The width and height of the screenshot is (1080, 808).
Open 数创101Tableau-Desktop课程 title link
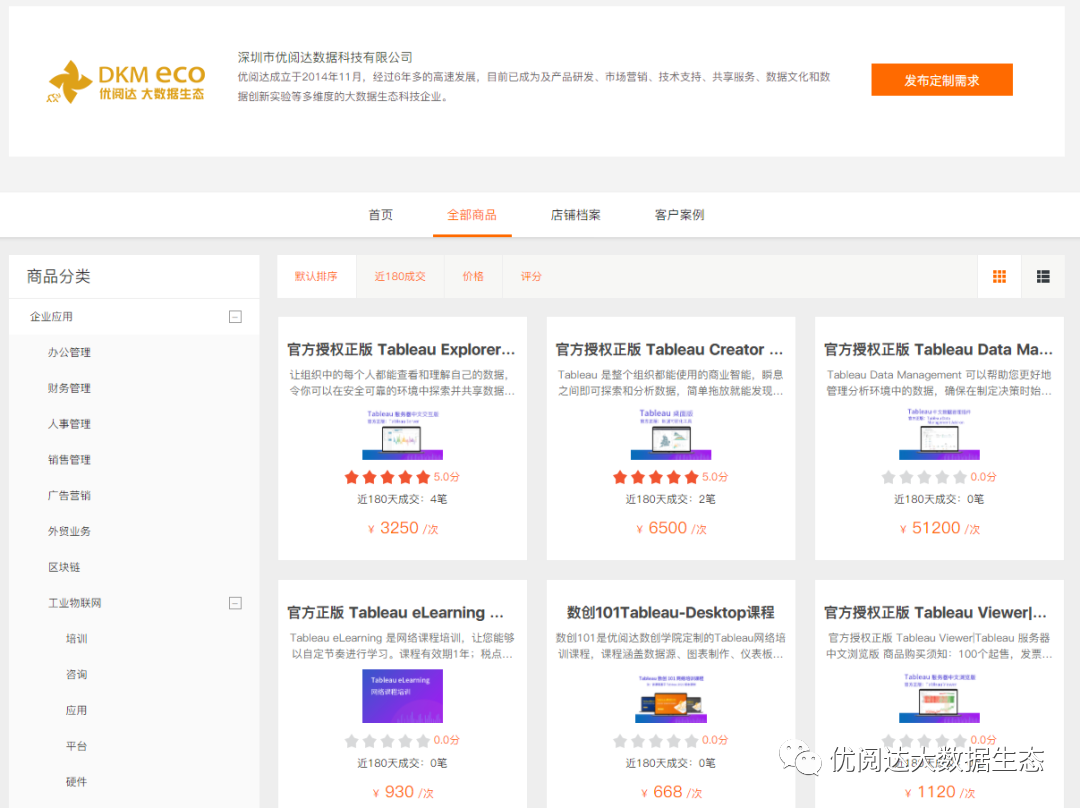pos(670,613)
